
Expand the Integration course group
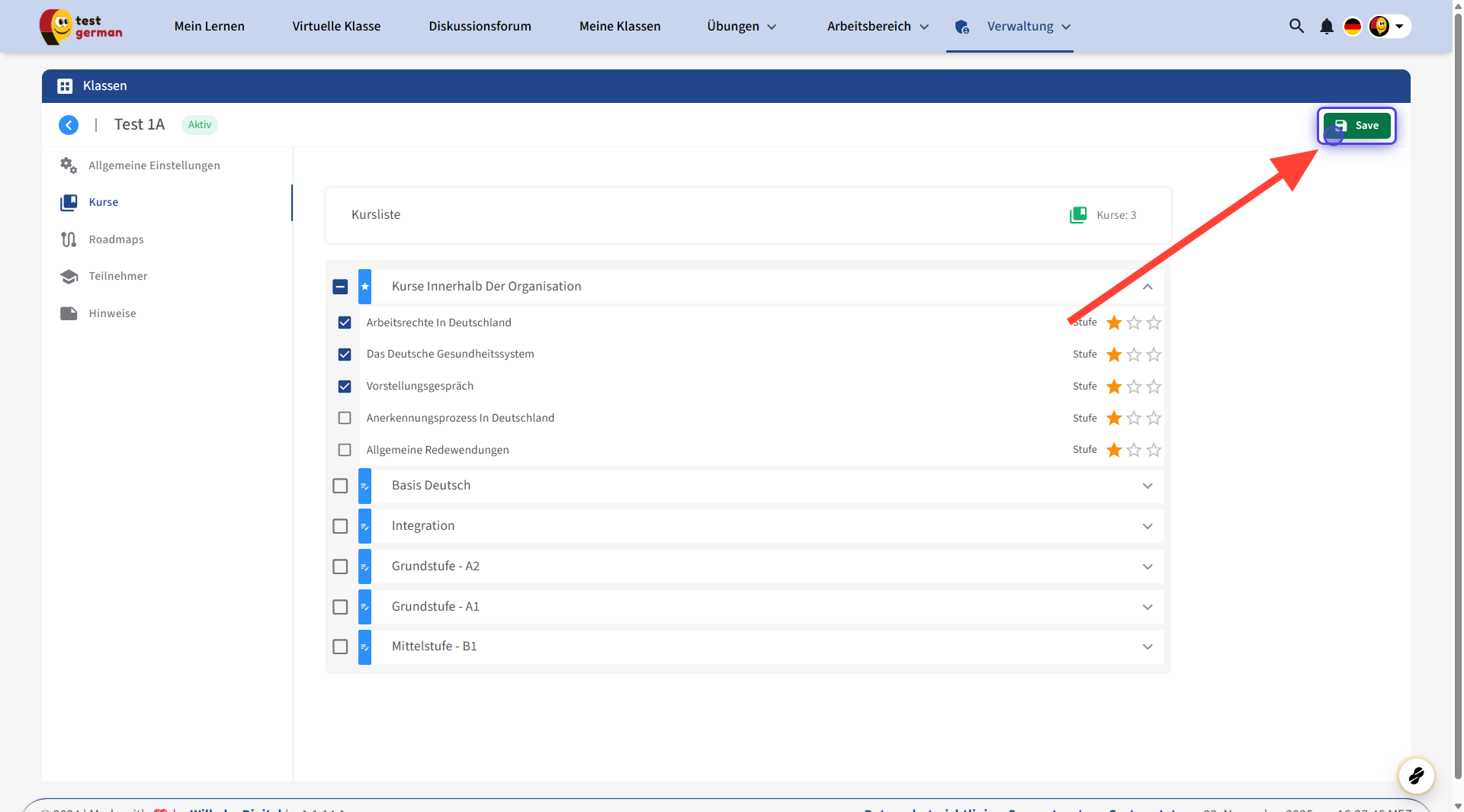1148,526
